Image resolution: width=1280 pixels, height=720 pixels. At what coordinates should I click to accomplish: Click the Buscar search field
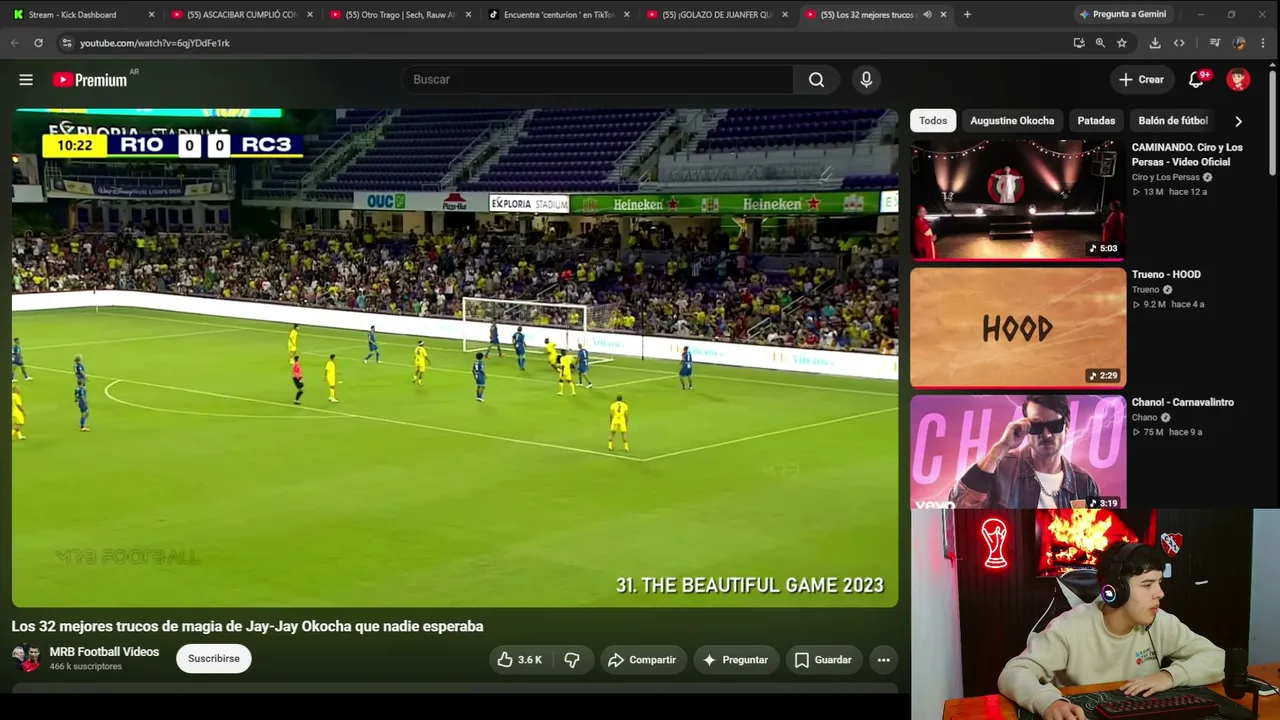coord(598,80)
